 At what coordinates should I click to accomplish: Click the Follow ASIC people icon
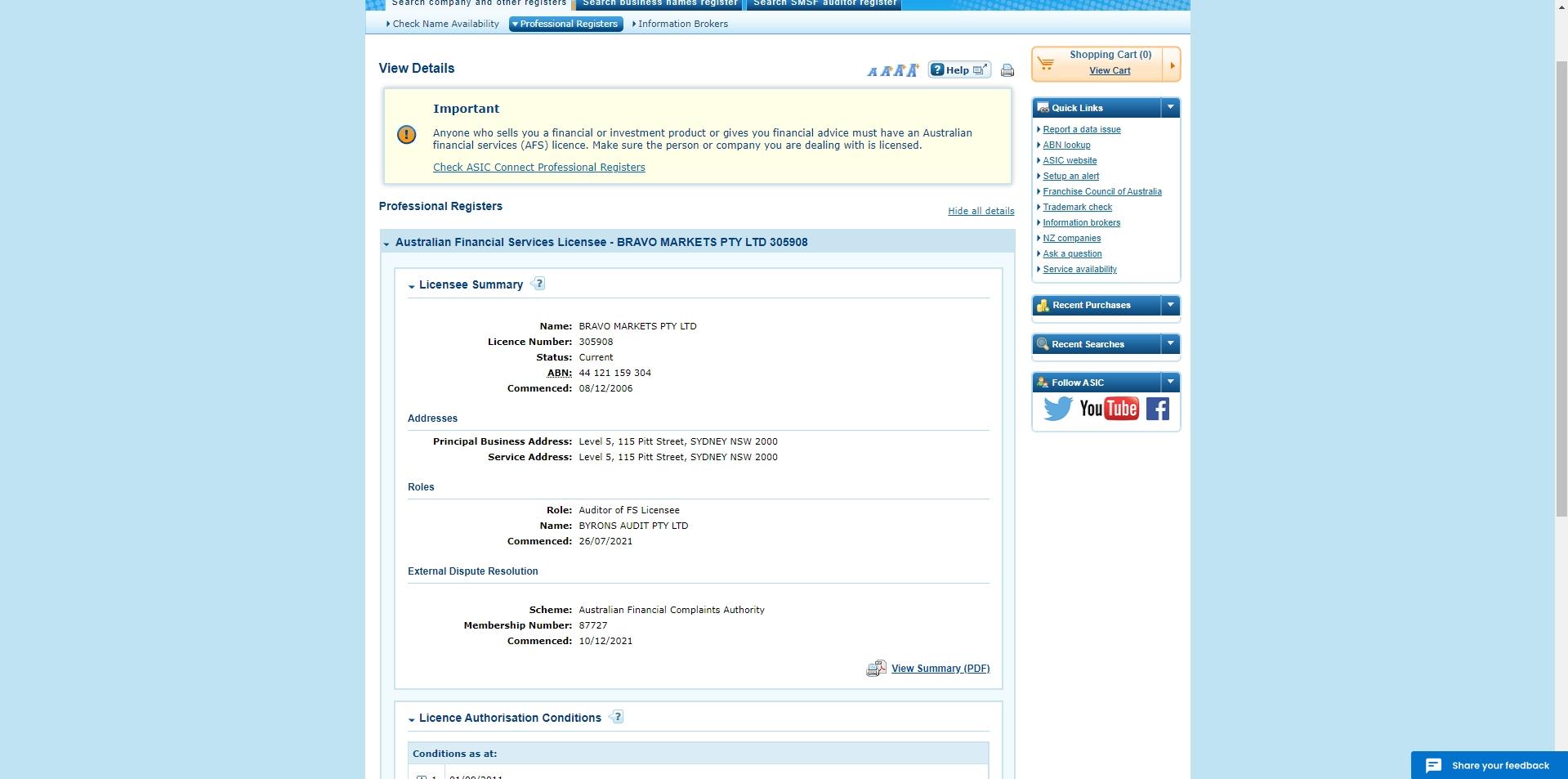tap(1043, 382)
